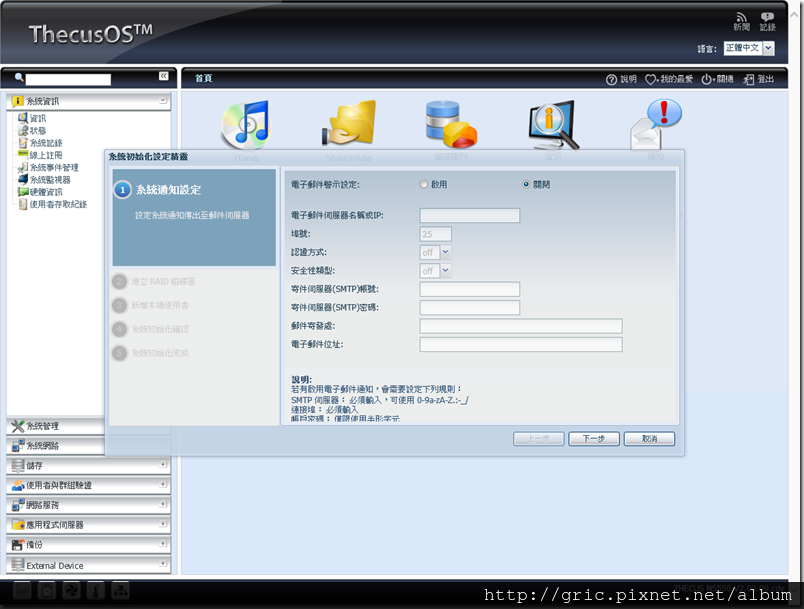Open the disk array pie-chart icon

tap(451, 124)
